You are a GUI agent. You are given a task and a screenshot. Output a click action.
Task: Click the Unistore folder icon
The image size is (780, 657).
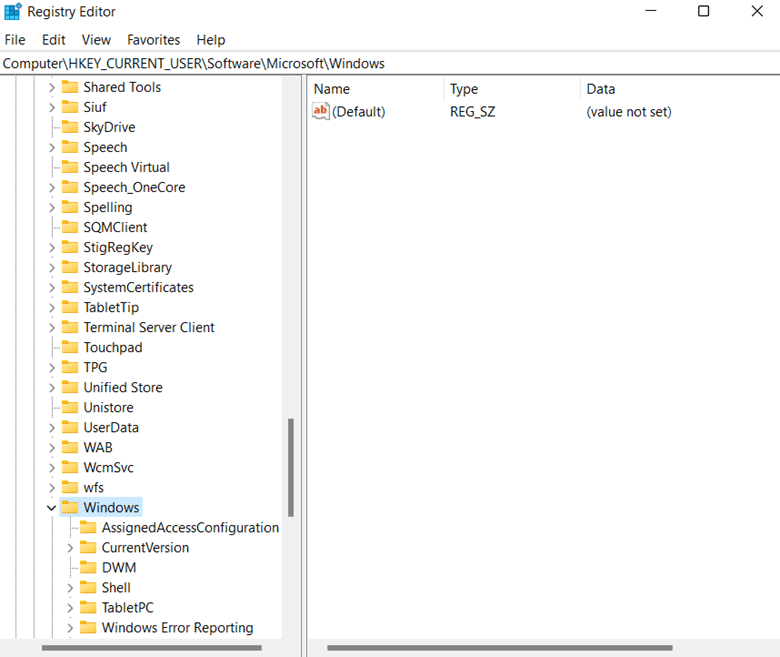70,407
